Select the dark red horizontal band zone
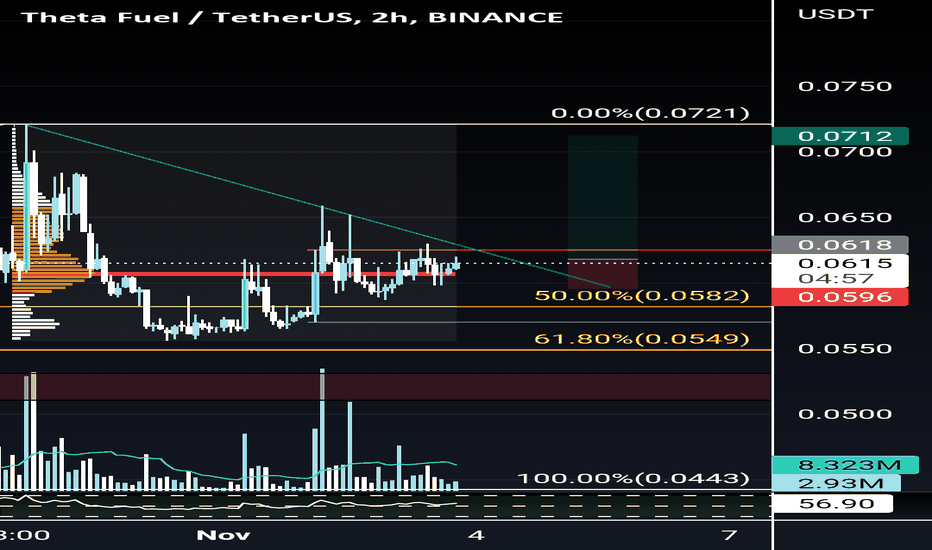932x550 pixels. point(385,386)
